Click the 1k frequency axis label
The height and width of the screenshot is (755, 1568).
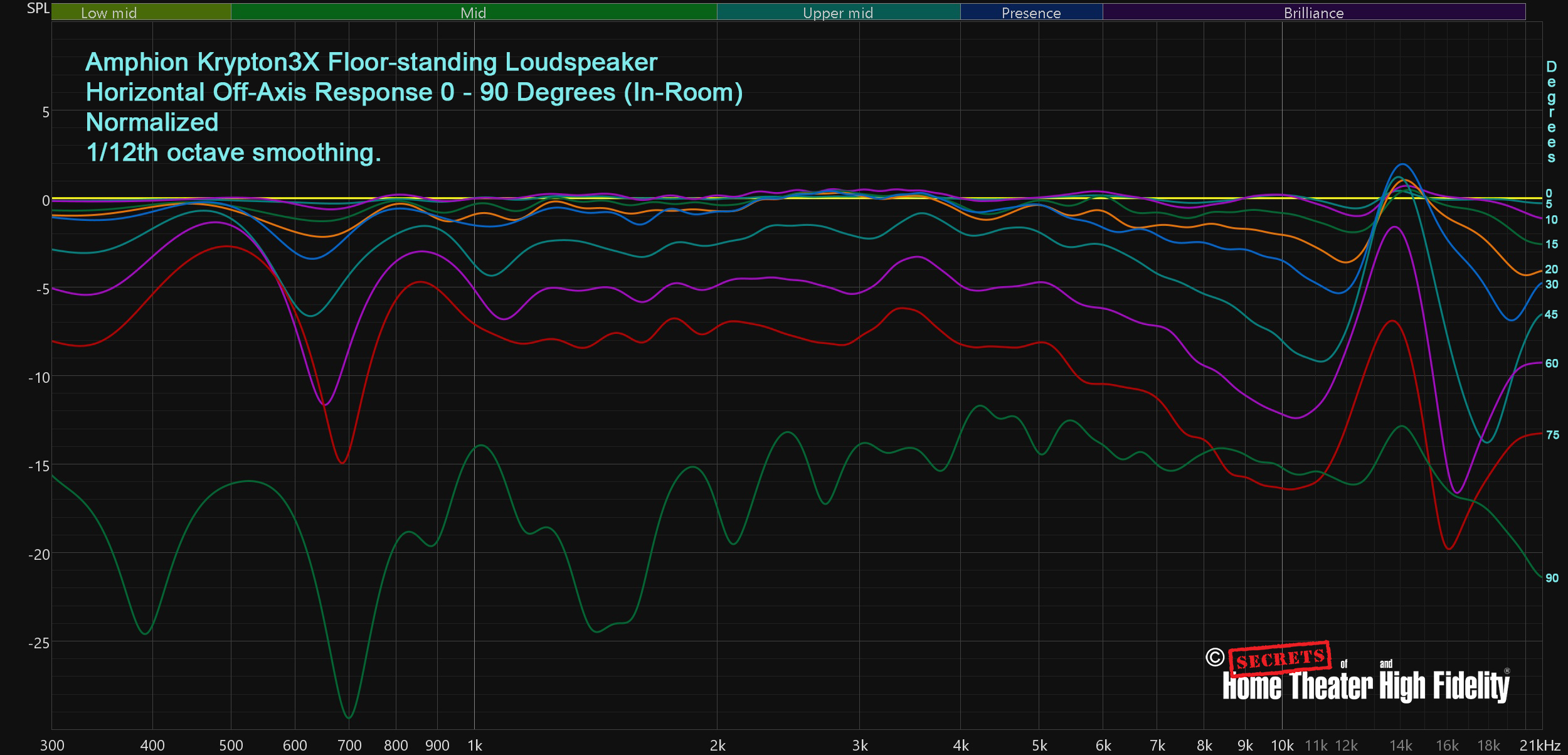475,746
